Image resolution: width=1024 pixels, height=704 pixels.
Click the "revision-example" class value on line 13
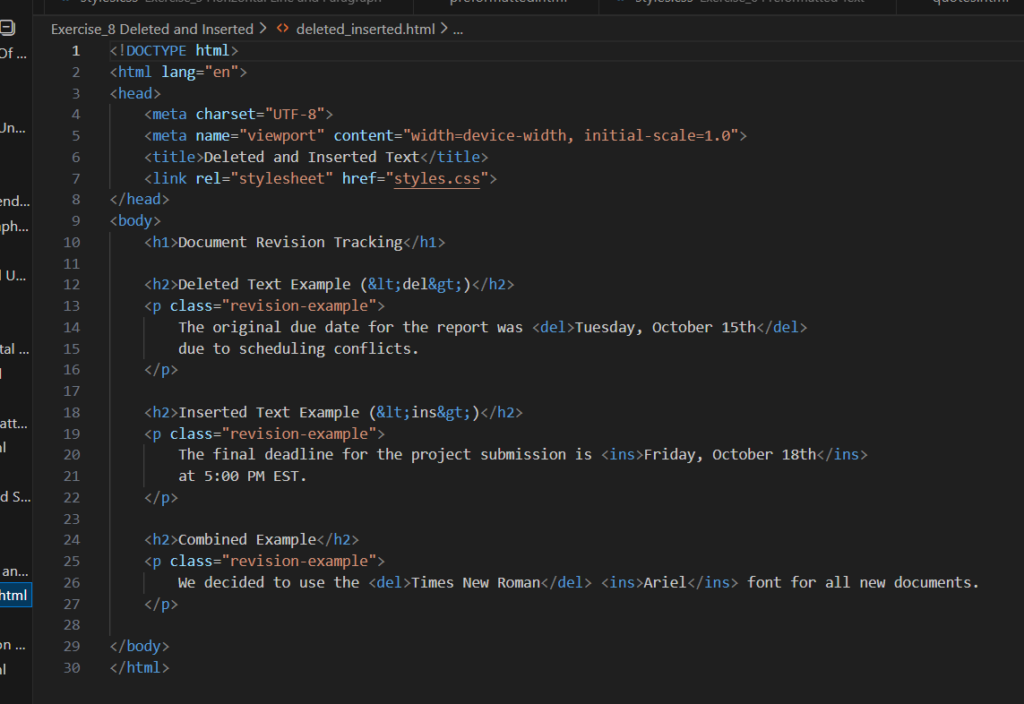pyautogui.click(x=302, y=306)
